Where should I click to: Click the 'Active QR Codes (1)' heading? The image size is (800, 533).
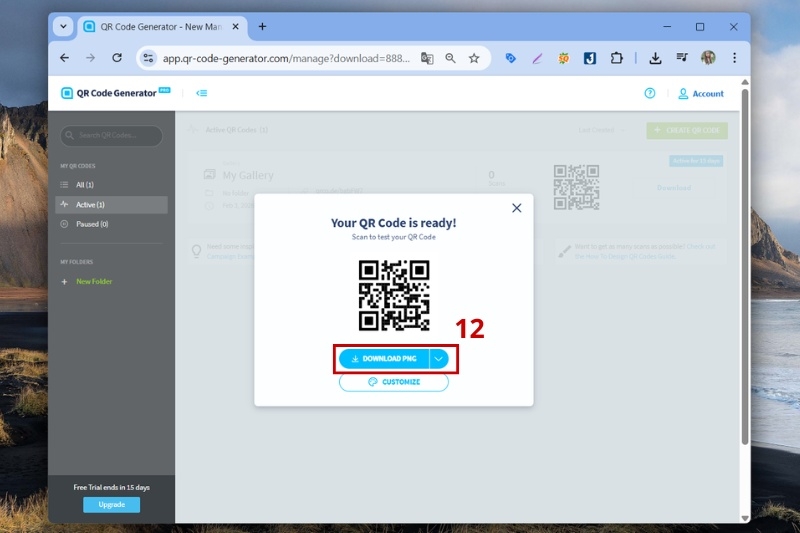tap(236, 130)
